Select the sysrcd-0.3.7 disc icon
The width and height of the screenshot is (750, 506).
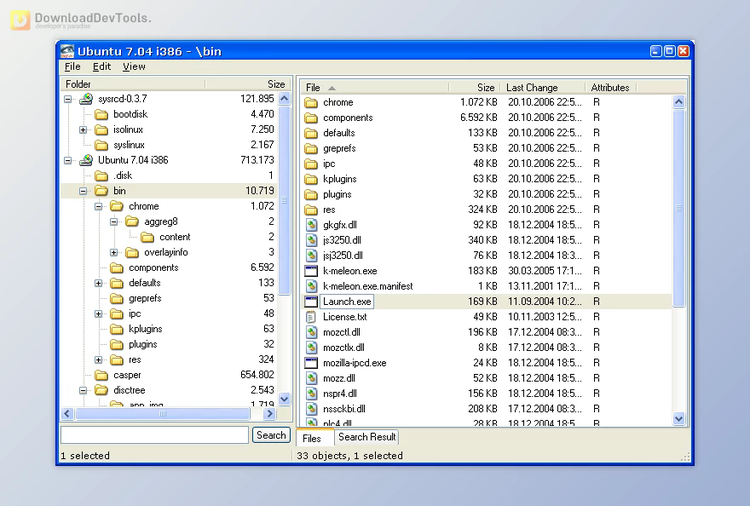pos(86,99)
